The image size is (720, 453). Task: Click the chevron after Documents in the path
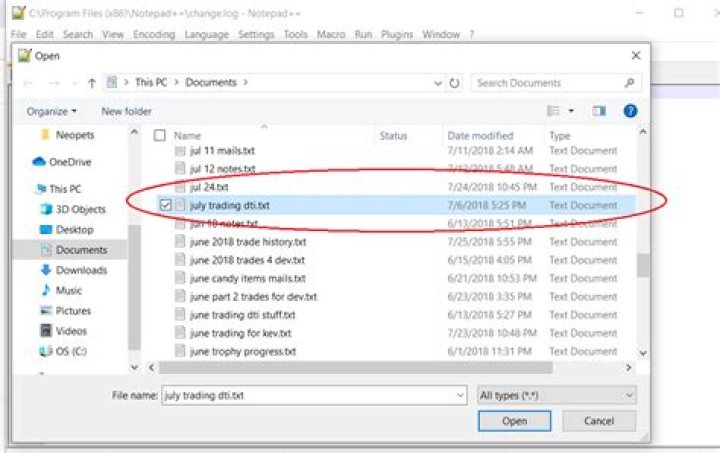(246, 83)
